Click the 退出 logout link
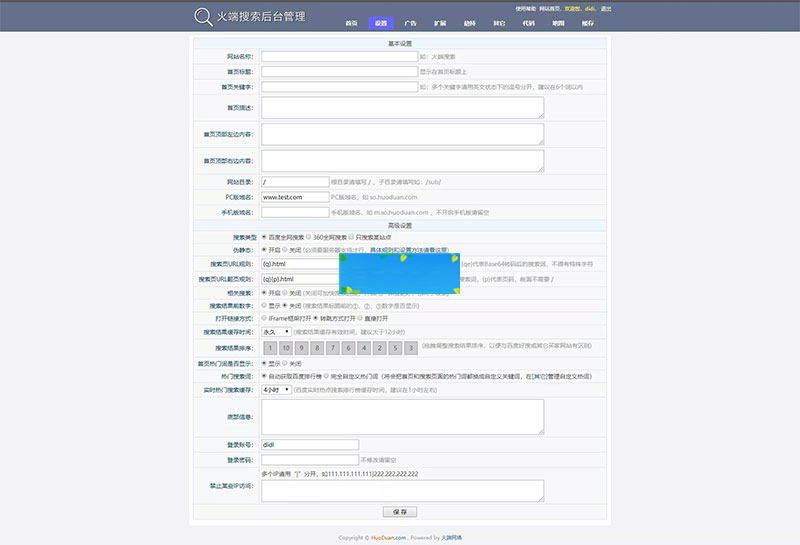800x545 pixels. pos(606,8)
